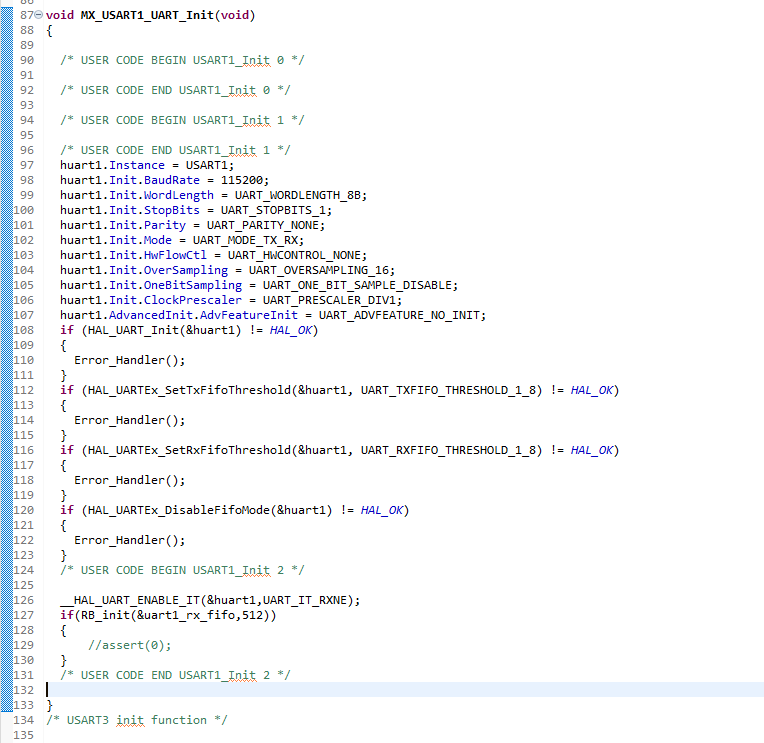The image size is (764, 743).
Task: Click UART_RXFIFO_THRESHOLD_1_8 argument
Action: click(x=448, y=450)
